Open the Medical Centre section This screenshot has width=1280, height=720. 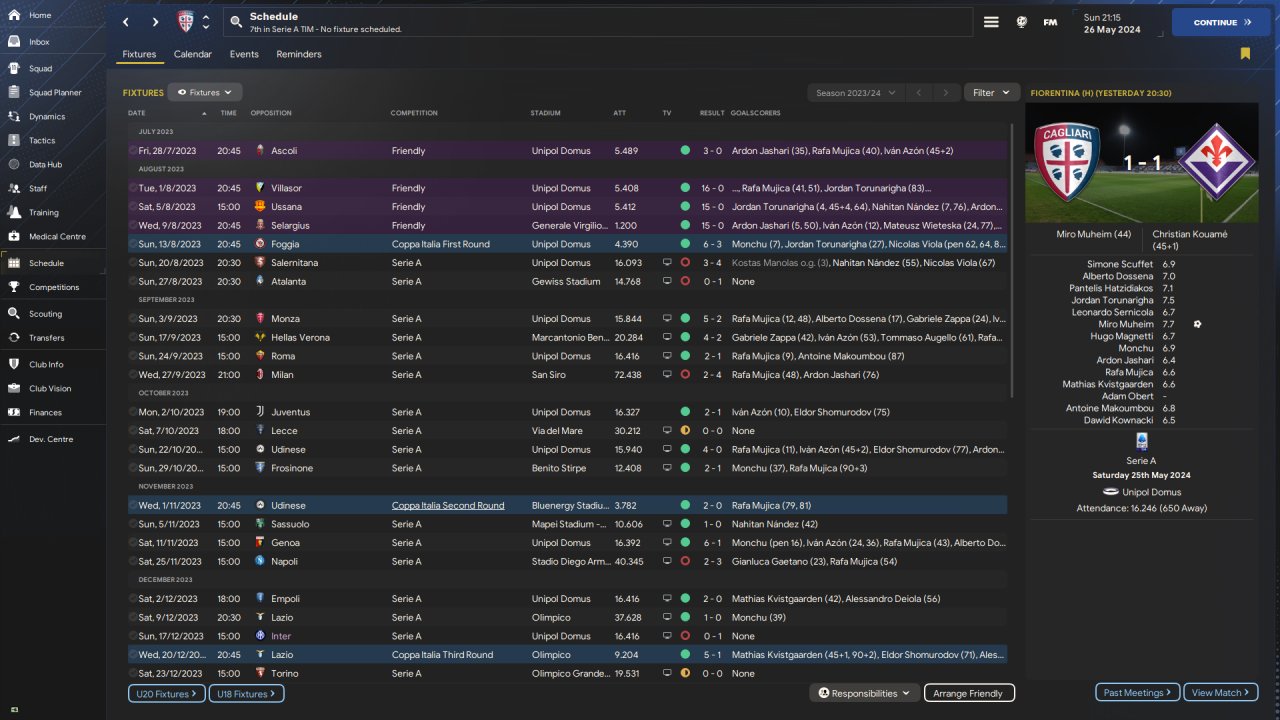click(x=56, y=237)
